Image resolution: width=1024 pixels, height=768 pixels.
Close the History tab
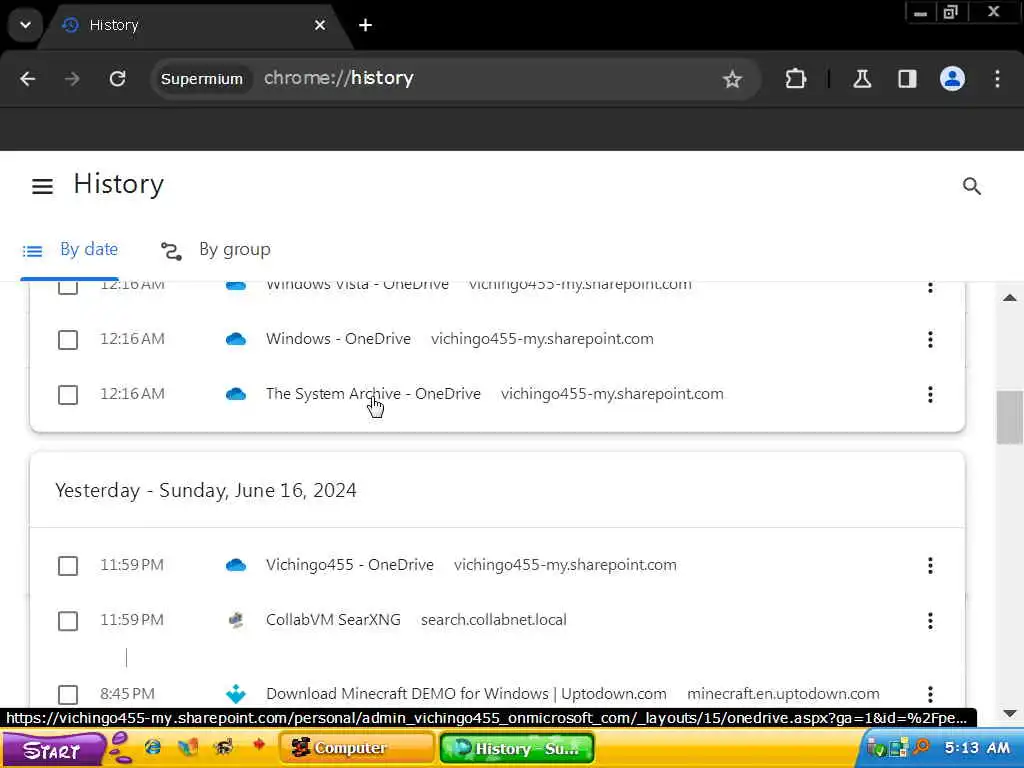coord(320,25)
